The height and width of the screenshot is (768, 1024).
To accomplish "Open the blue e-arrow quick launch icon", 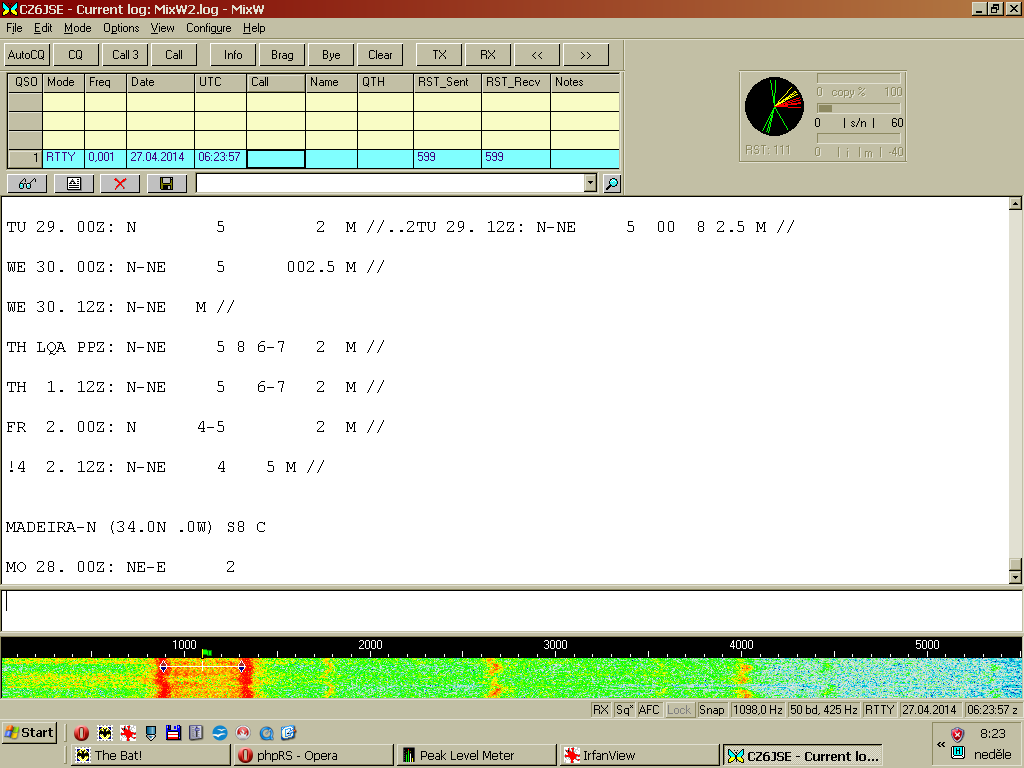I will pos(289,733).
